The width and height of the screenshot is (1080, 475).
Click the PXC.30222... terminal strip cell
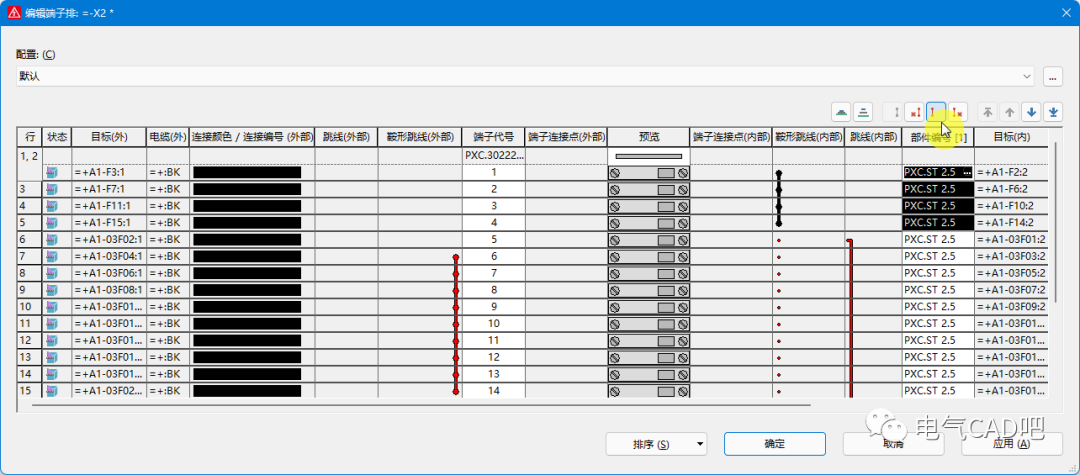[494, 156]
